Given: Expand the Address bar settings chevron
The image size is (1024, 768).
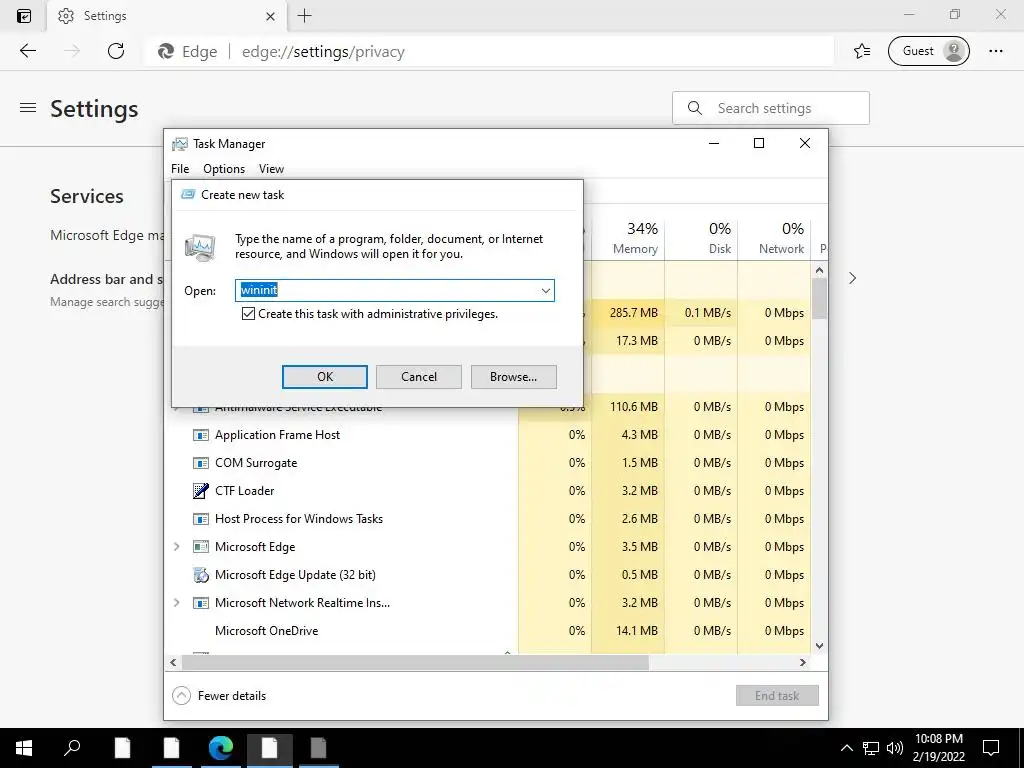Looking at the screenshot, I should [x=852, y=278].
